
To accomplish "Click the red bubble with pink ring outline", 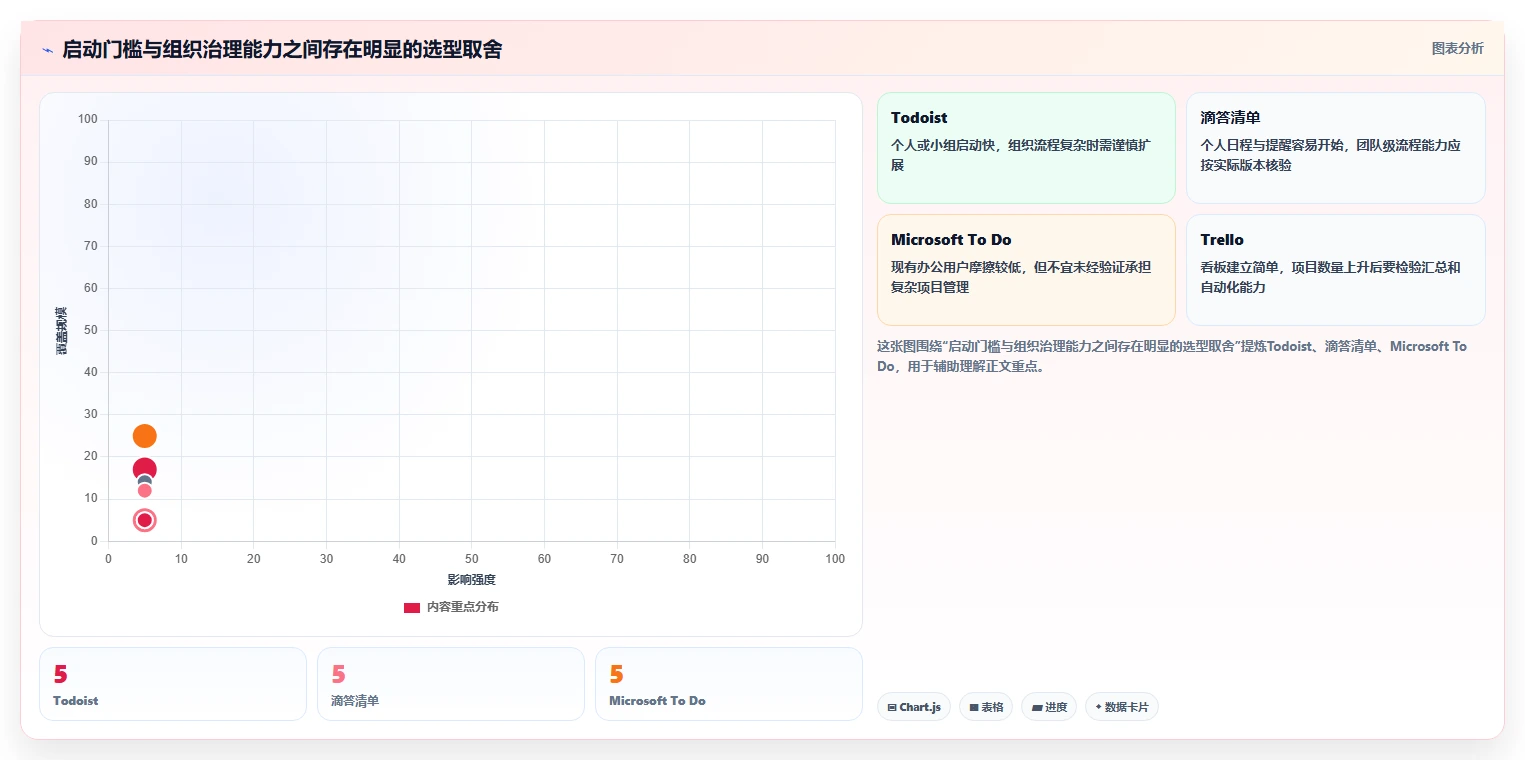I will coord(145,520).
